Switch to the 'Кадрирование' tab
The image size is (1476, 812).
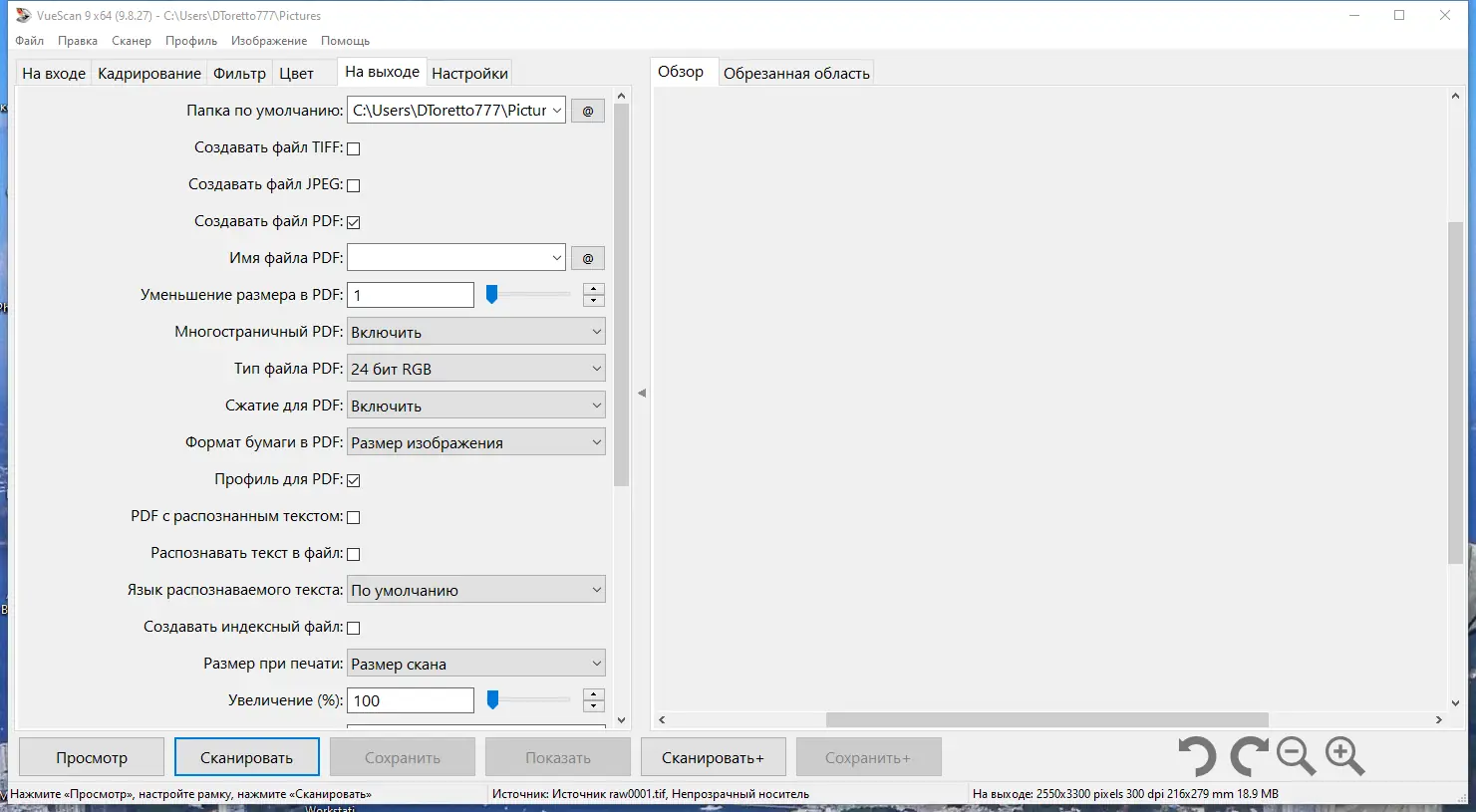click(149, 73)
